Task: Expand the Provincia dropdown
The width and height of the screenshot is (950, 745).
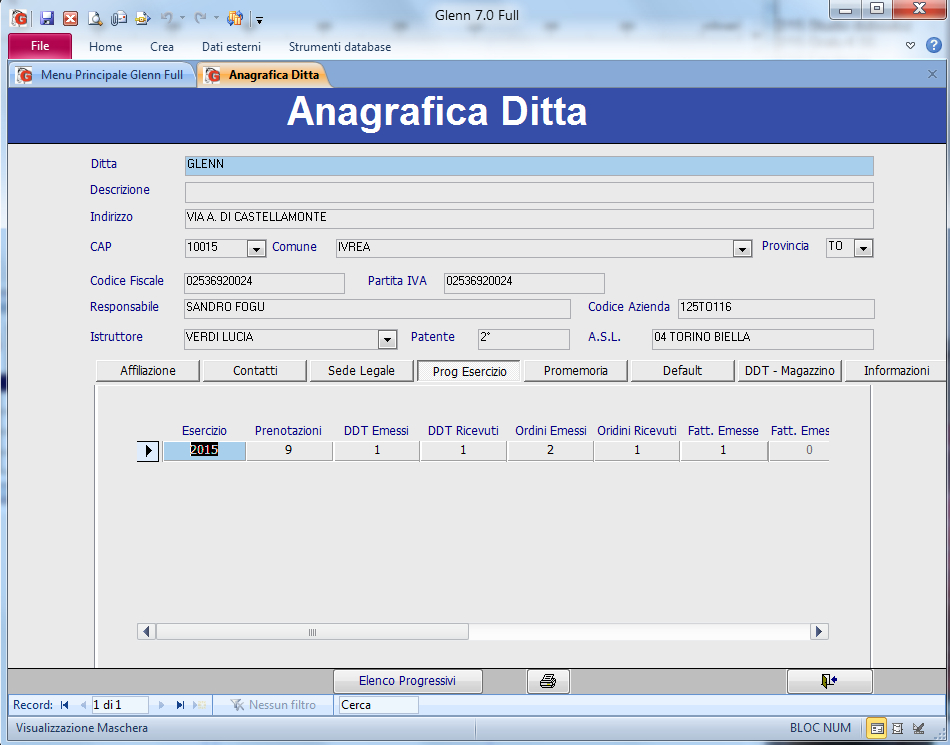Action: (863, 248)
